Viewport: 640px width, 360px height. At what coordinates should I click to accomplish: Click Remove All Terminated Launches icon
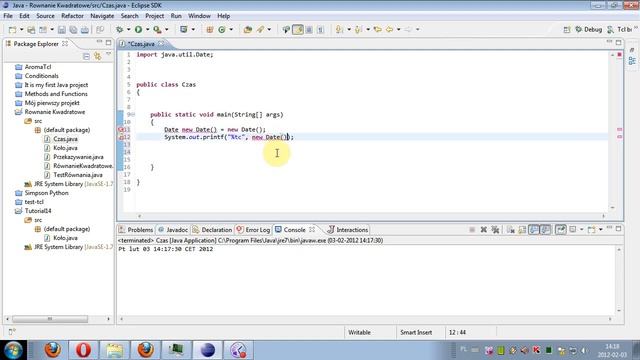[495, 230]
